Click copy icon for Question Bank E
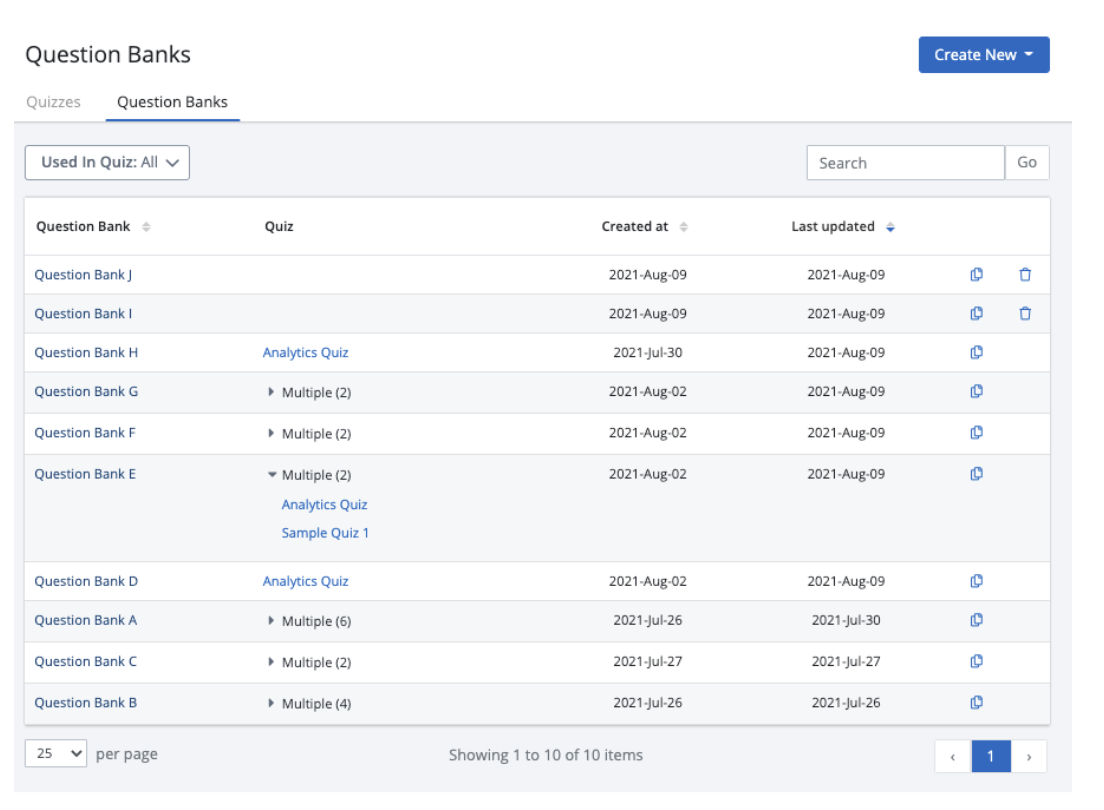 tap(977, 475)
